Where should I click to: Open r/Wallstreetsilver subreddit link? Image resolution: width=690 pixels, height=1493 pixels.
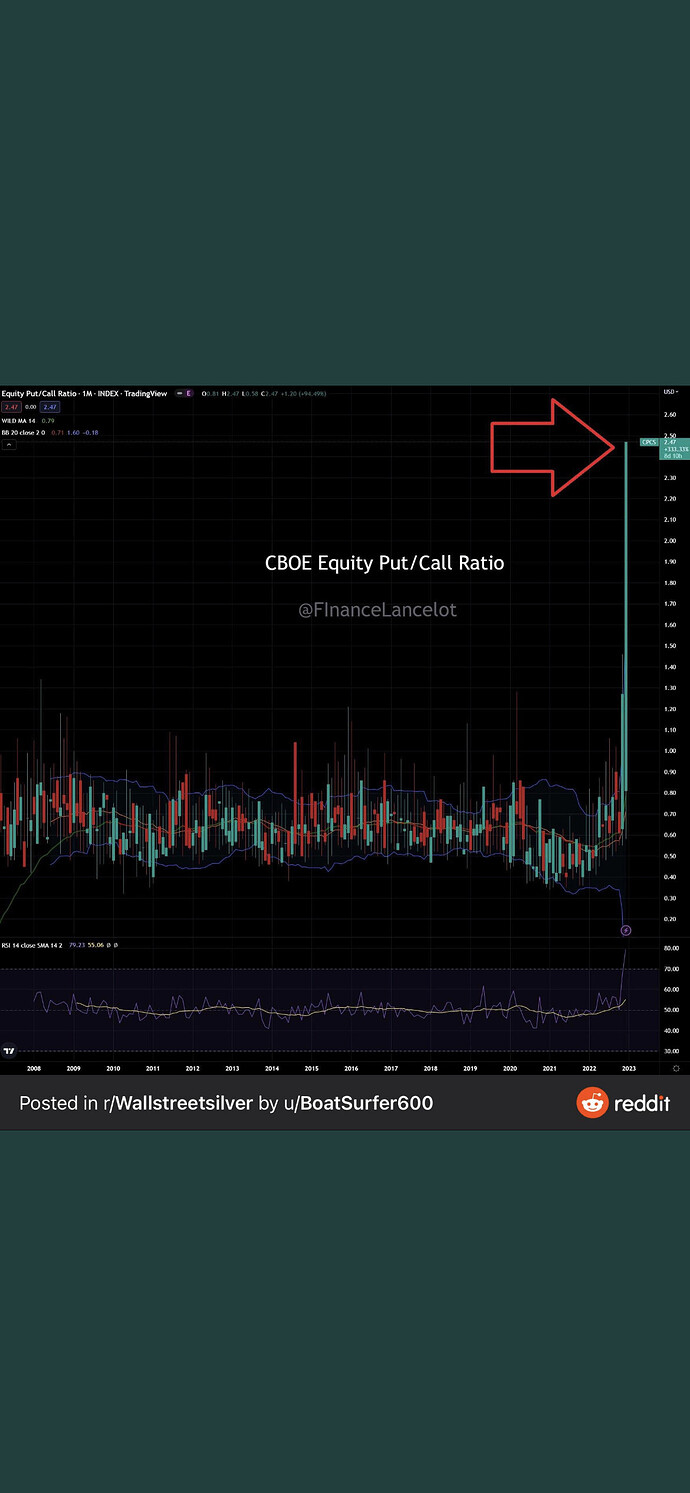click(x=178, y=1103)
